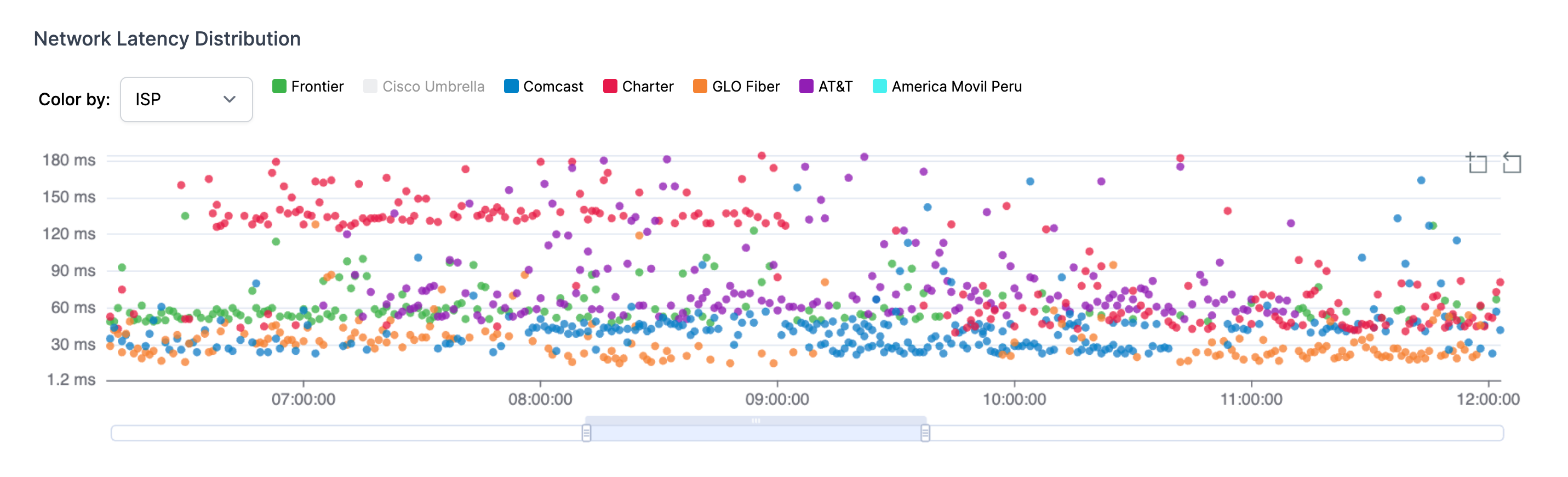Click the Comcast legend label text
The image size is (1568, 477).
coord(553,87)
